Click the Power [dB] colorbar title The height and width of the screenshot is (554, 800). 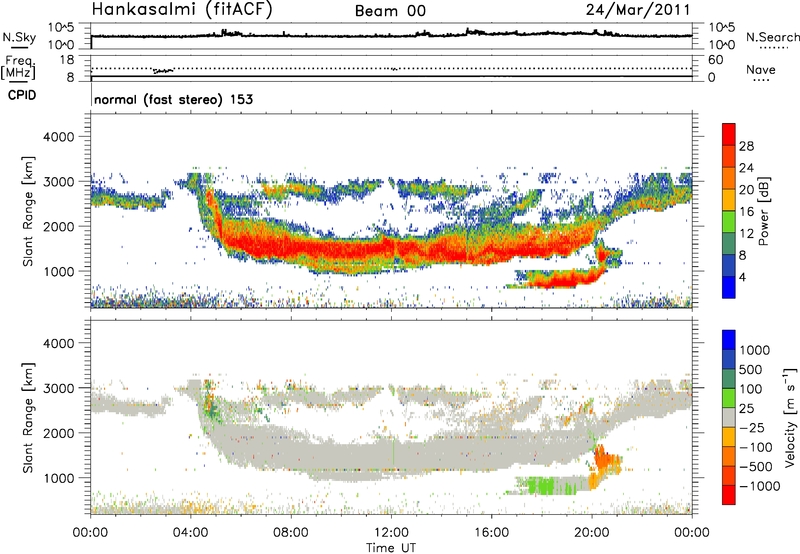[763, 211]
